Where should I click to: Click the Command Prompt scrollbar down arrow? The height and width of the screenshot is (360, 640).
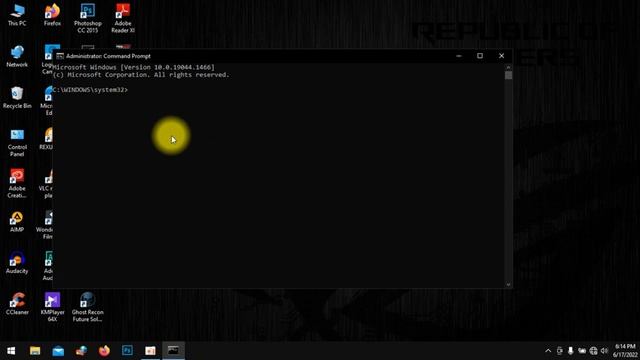click(508, 284)
